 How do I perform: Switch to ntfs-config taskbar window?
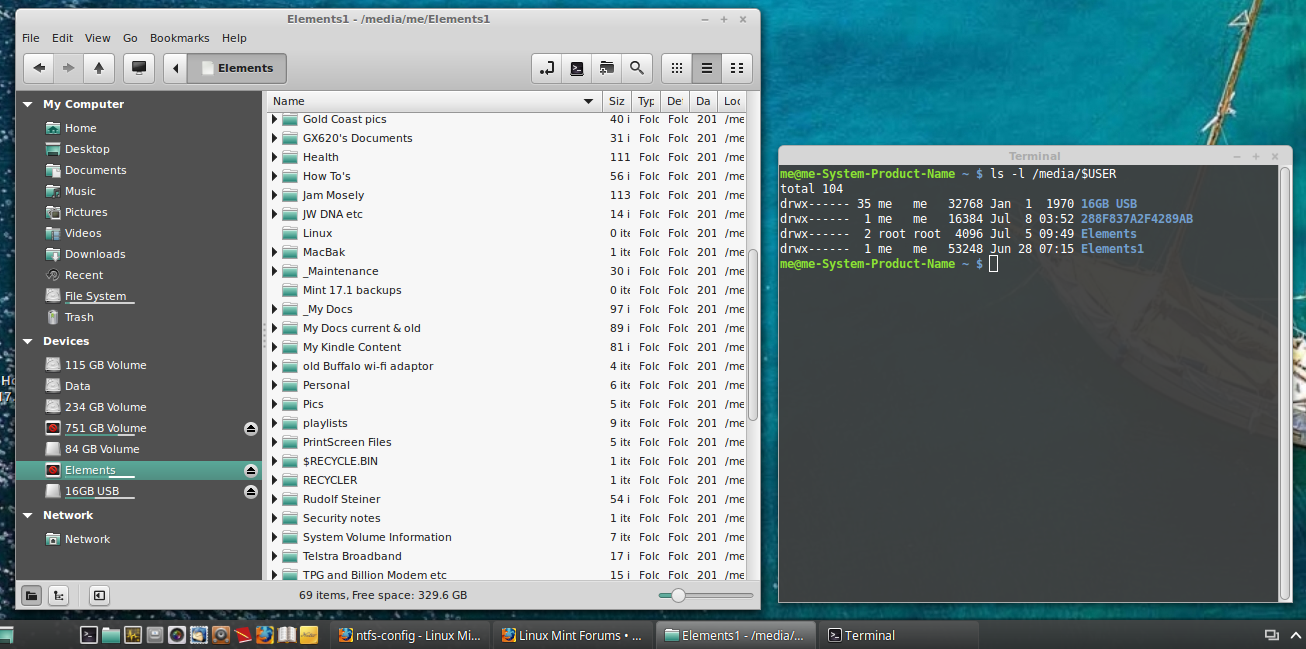tap(410, 635)
